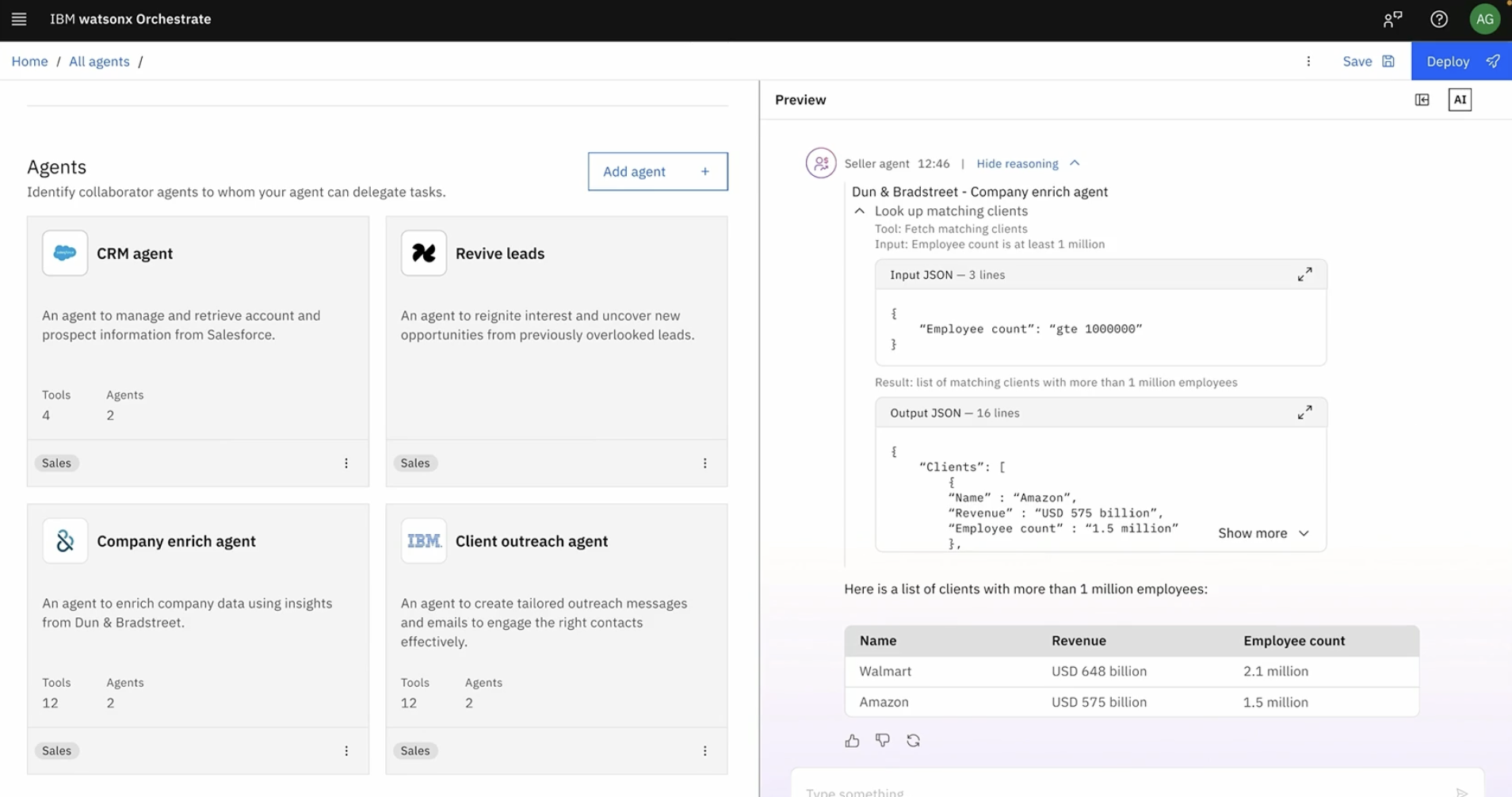Expand the Input JSON block fullscreen

click(1304, 275)
